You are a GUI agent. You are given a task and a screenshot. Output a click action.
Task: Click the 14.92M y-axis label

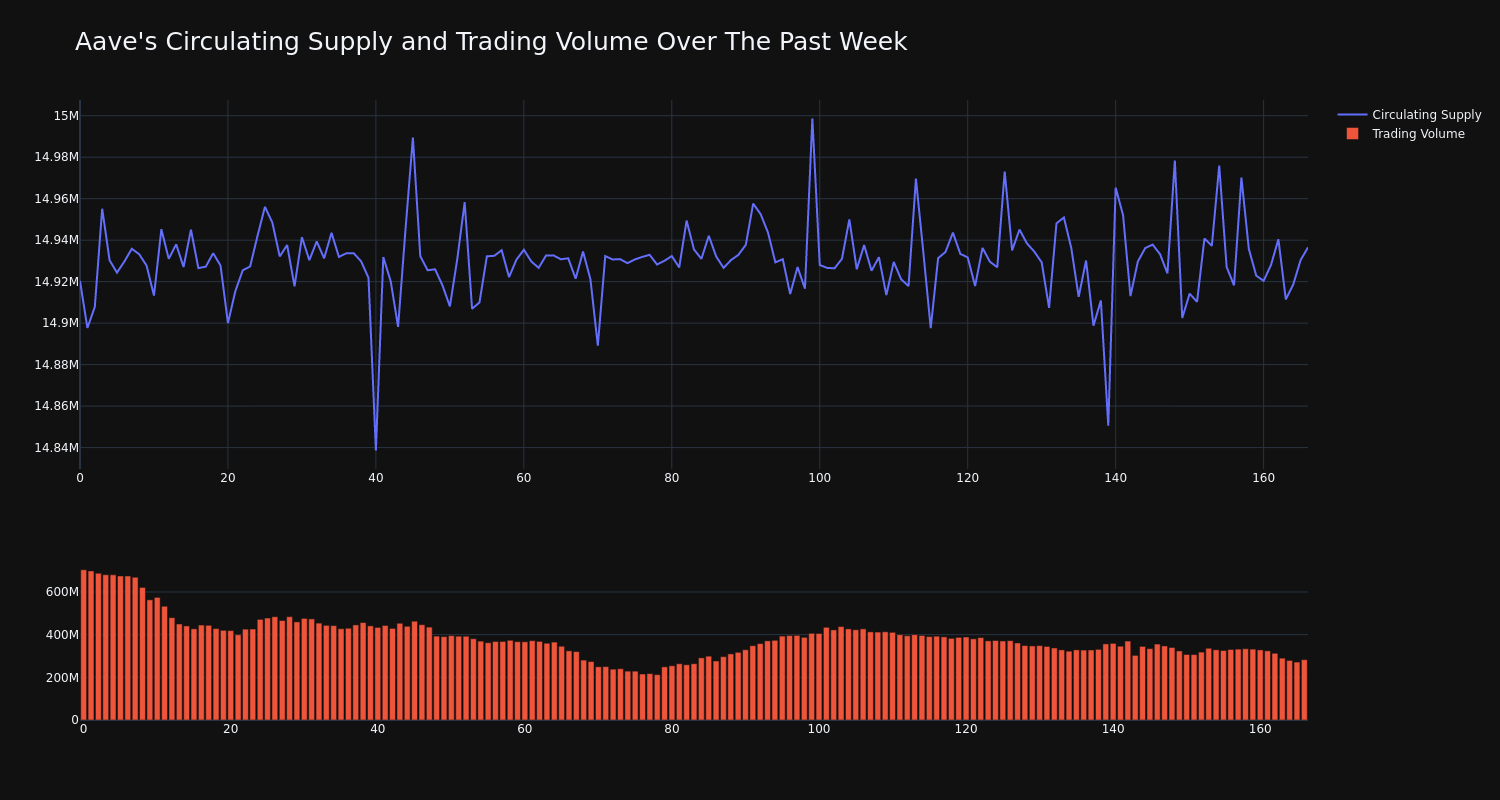click(56, 282)
